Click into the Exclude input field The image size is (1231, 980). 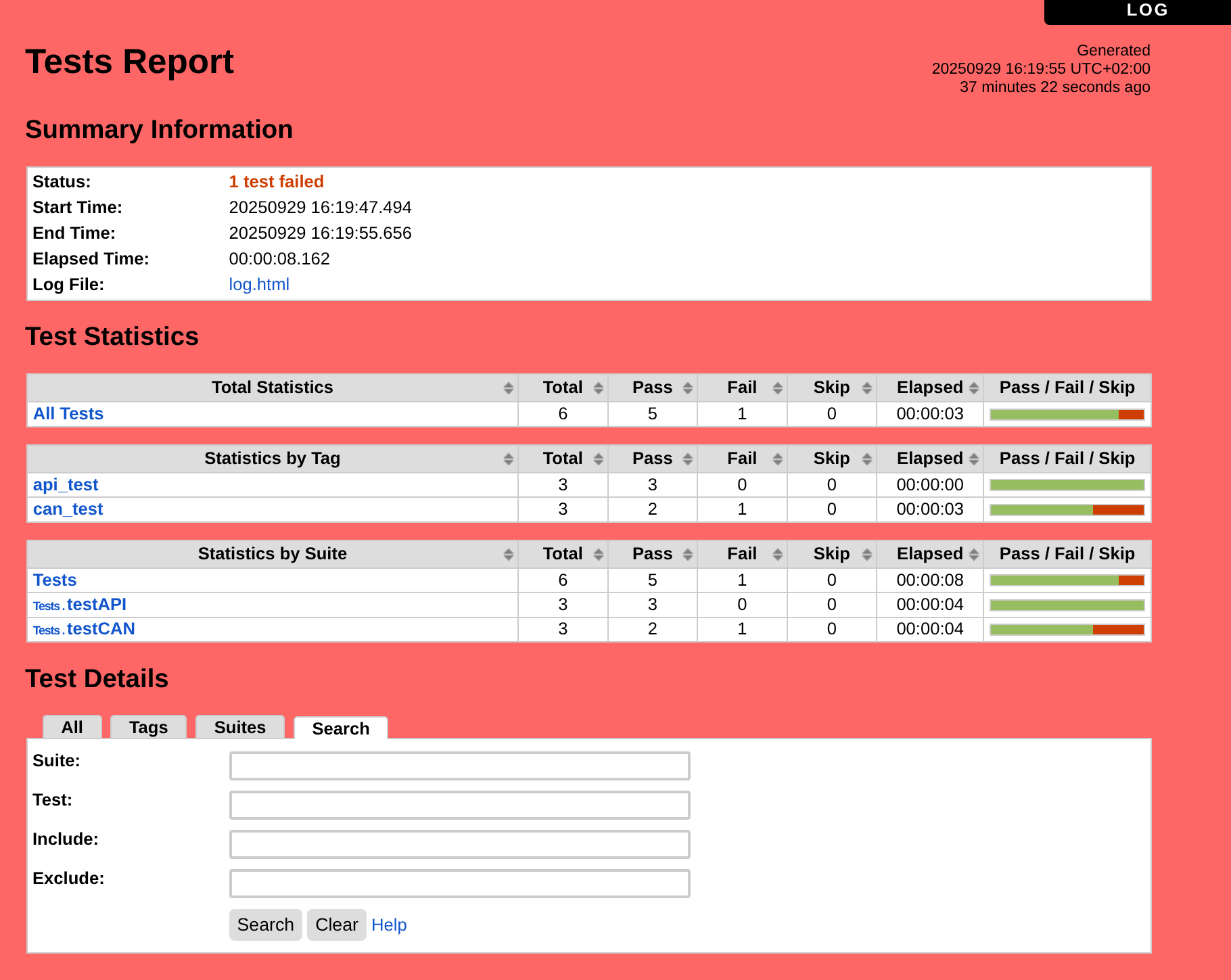pyautogui.click(x=459, y=884)
